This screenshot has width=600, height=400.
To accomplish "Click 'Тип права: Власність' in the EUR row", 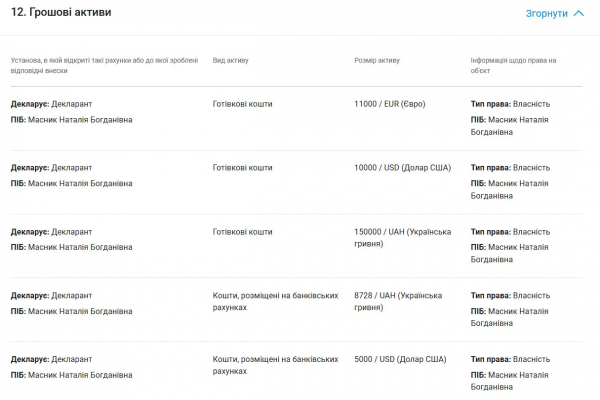I will tap(510, 104).
